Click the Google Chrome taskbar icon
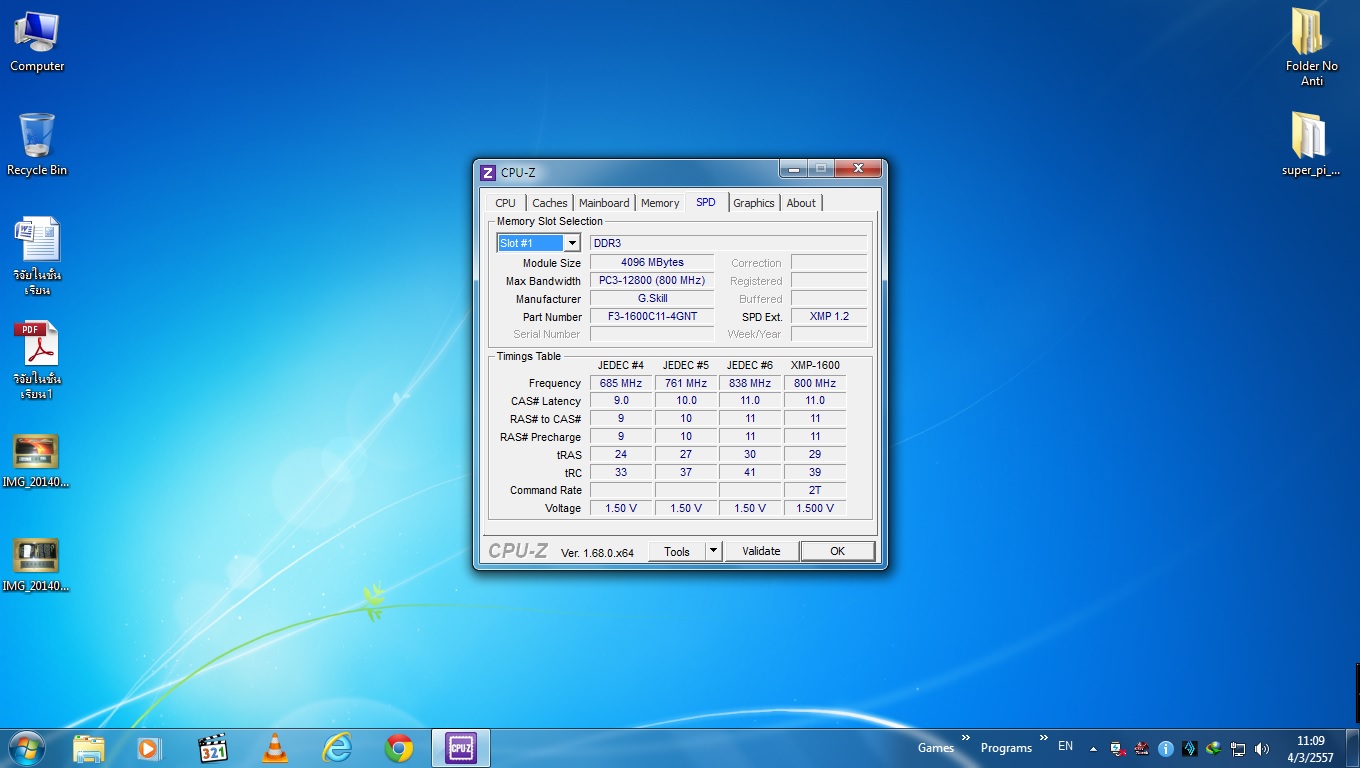Screen dimensions: 1360x768 [399, 748]
